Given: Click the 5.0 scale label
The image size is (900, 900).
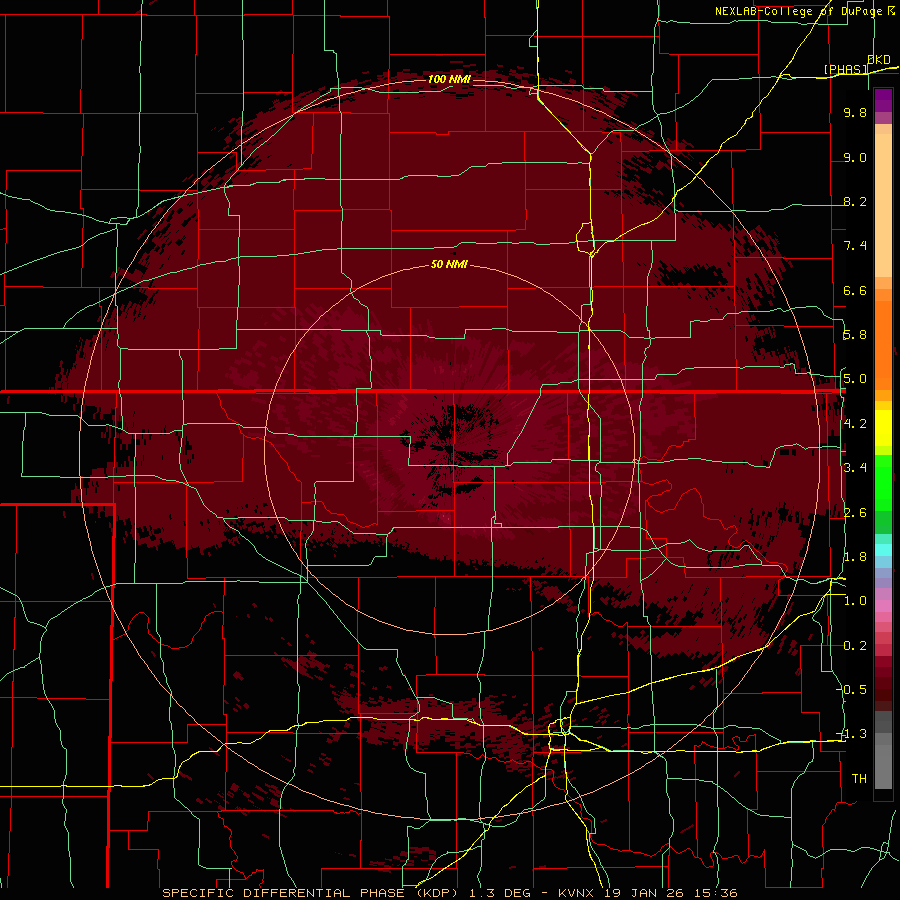Looking at the screenshot, I should click(855, 379).
